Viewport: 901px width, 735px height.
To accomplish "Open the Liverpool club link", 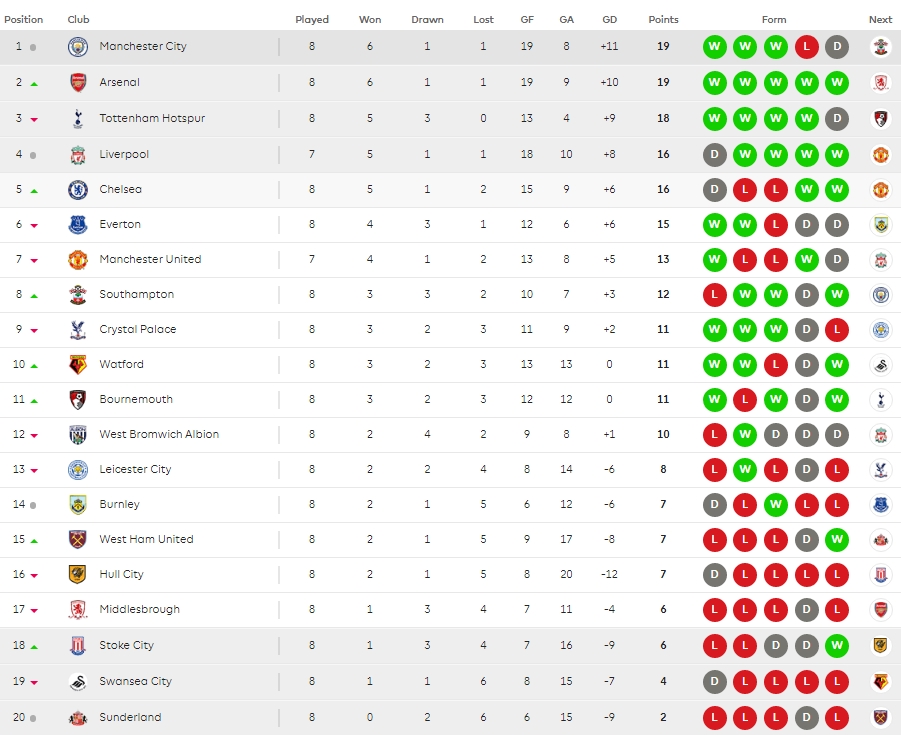I will click(x=124, y=155).
